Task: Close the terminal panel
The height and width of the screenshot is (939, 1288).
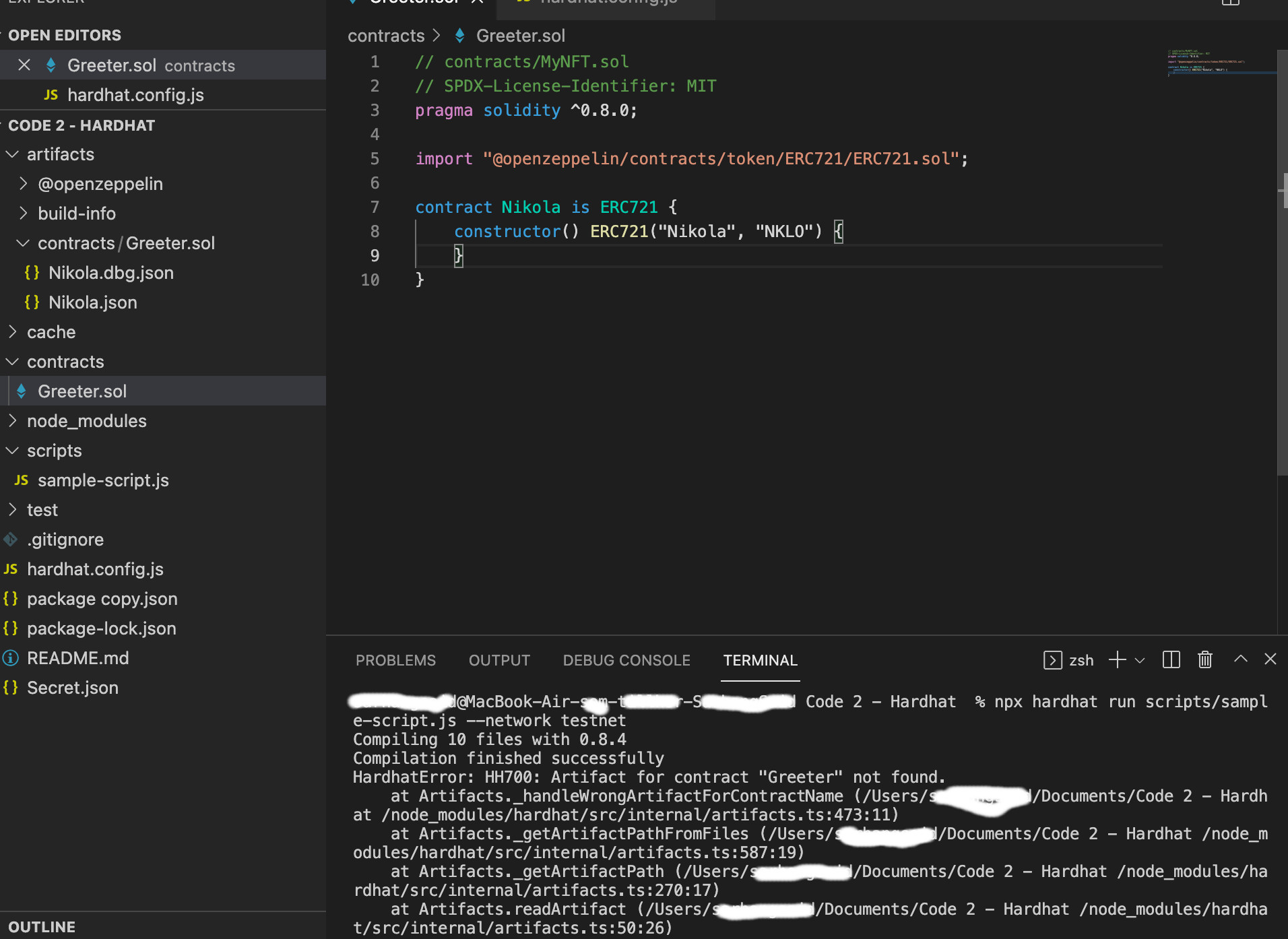Action: tap(1270, 659)
